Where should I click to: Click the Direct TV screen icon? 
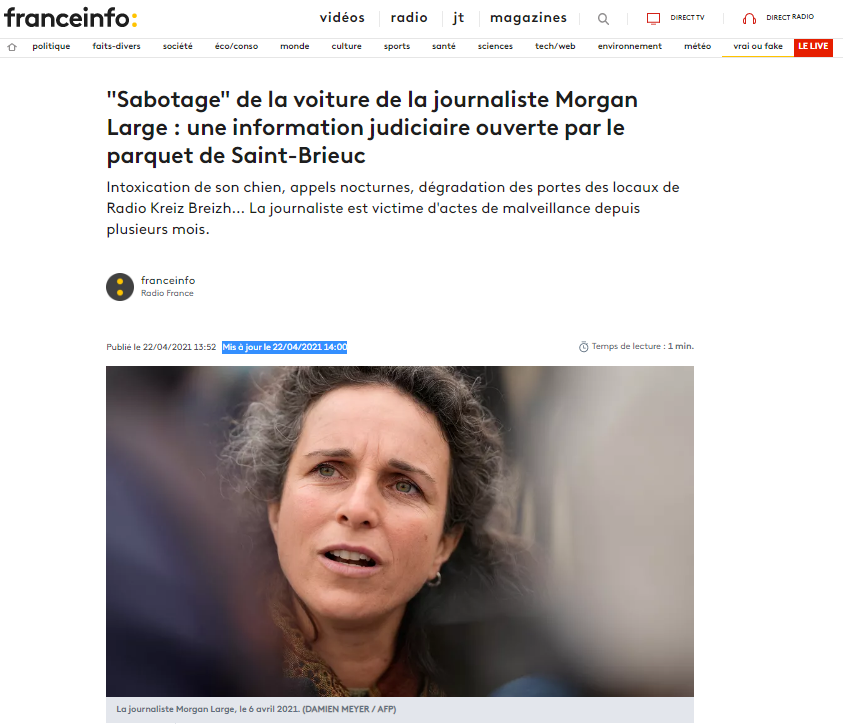[653, 19]
